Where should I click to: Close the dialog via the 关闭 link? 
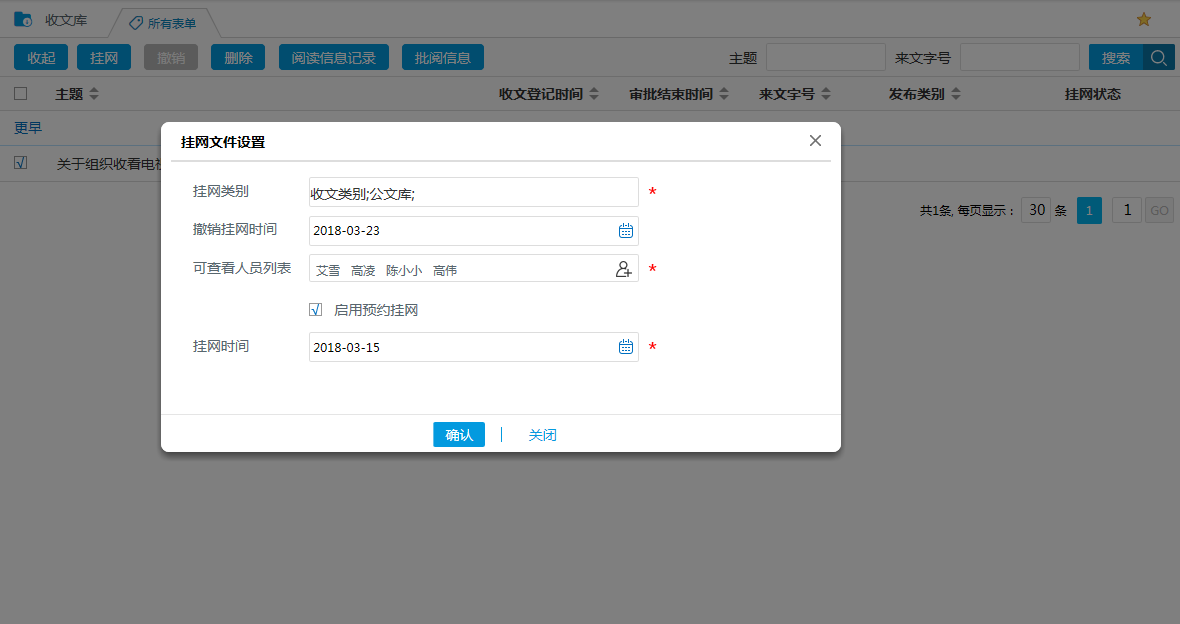point(543,434)
